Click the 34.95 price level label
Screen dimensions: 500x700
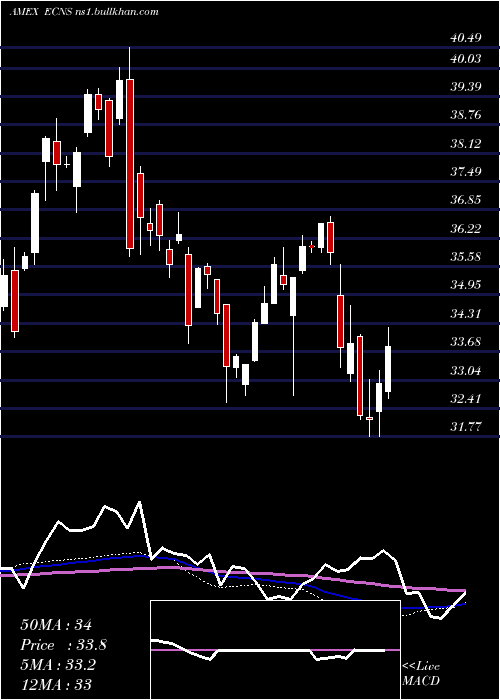466,285
